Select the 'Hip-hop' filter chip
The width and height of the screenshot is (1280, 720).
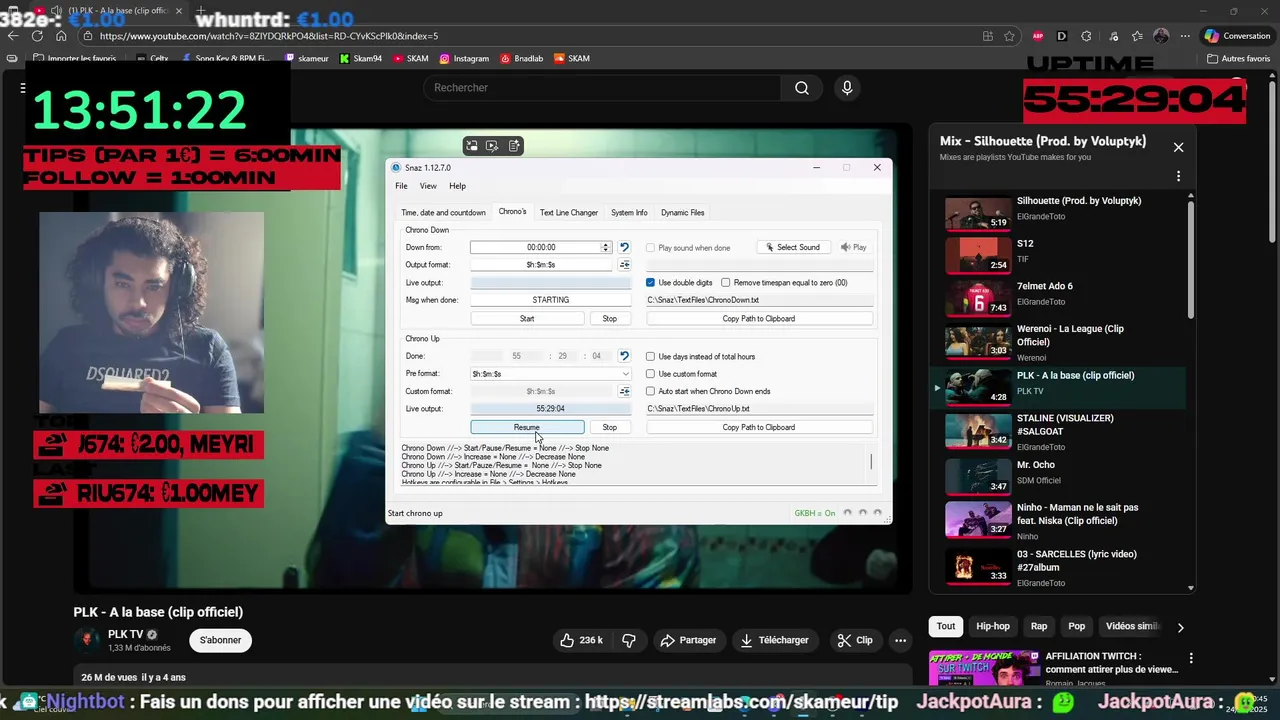993,626
